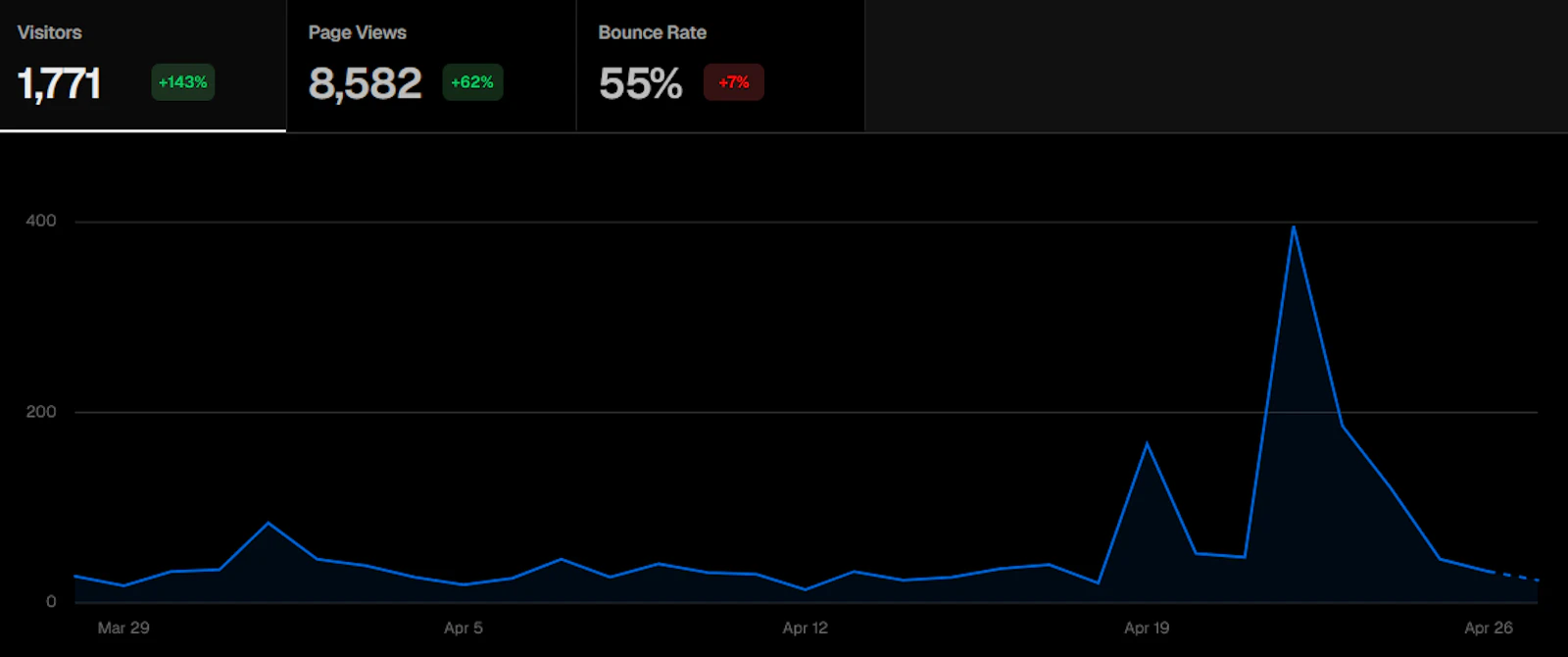Click the Apr 19 x-axis label
The image size is (1568, 657).
(1147, 628)
